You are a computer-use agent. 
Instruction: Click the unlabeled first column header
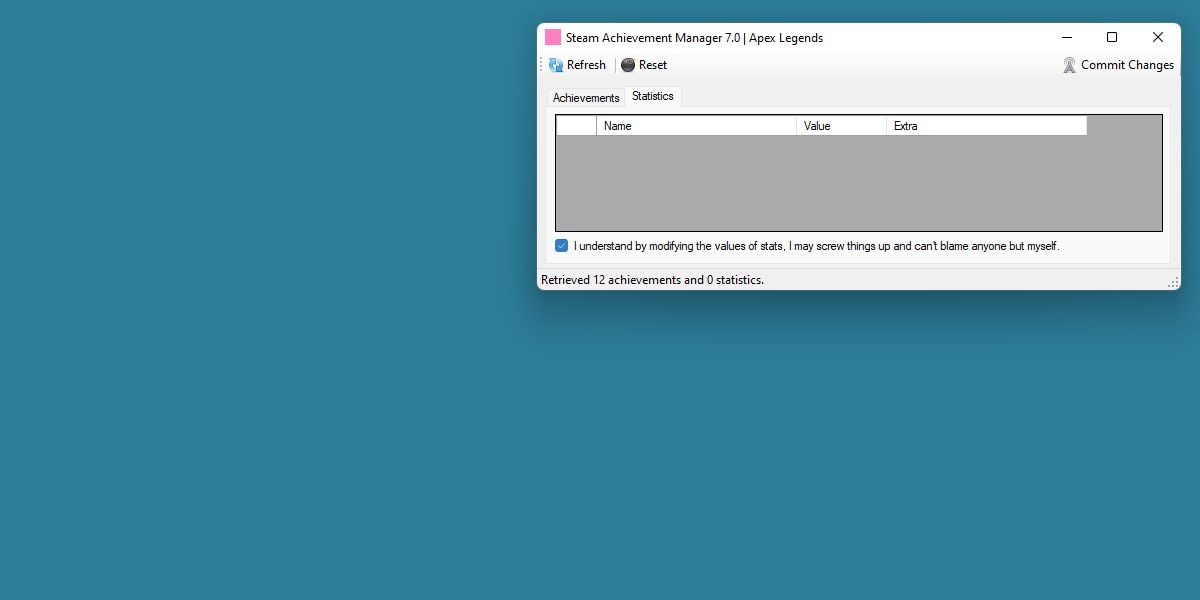[575, 125]
